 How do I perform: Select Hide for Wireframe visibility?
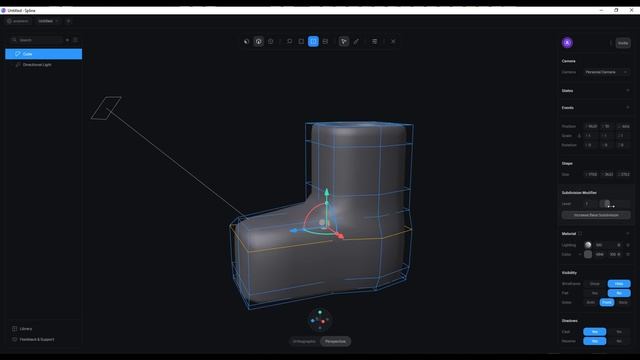click(619, 284)
